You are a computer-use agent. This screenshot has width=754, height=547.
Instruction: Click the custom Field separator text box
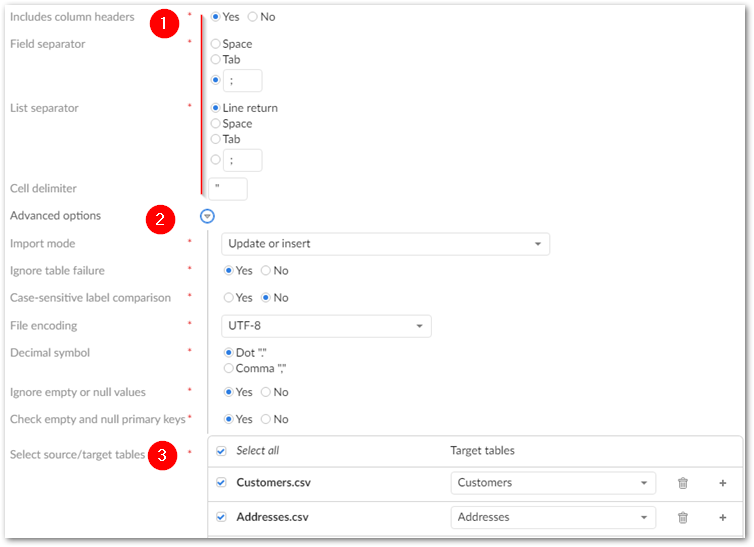(x=244, y=81)
